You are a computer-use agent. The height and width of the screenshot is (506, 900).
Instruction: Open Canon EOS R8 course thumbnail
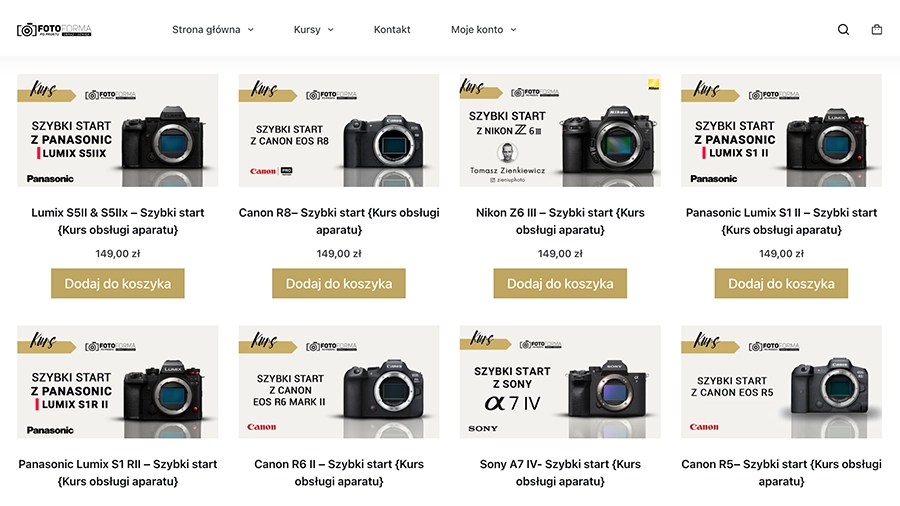click(339, 130)
